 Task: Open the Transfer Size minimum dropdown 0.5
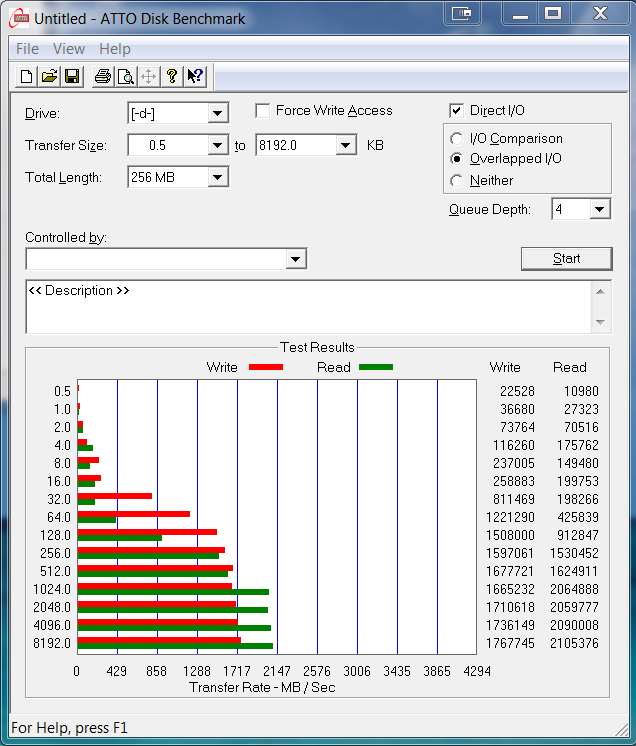(x=217, y=145)
